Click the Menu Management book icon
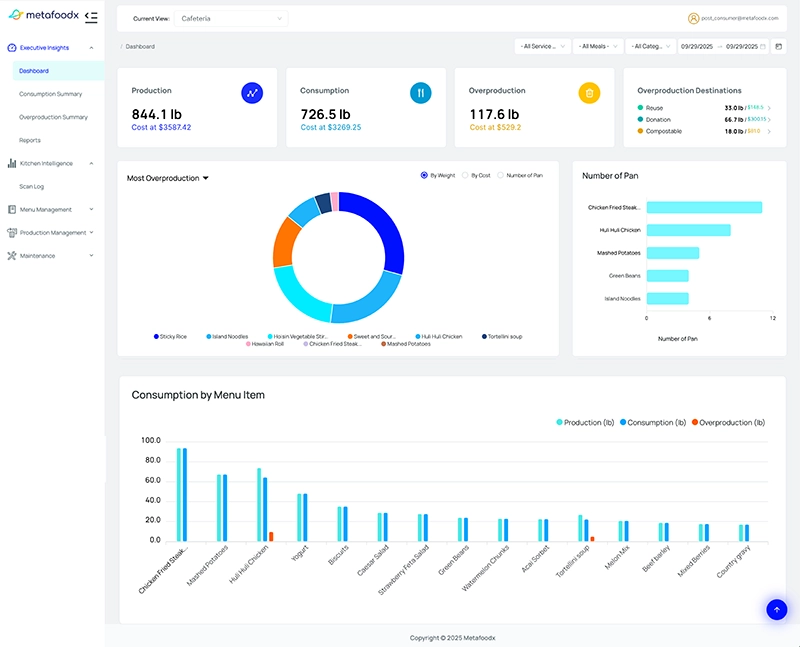This screenshot has width=800, height=647. 12,209
